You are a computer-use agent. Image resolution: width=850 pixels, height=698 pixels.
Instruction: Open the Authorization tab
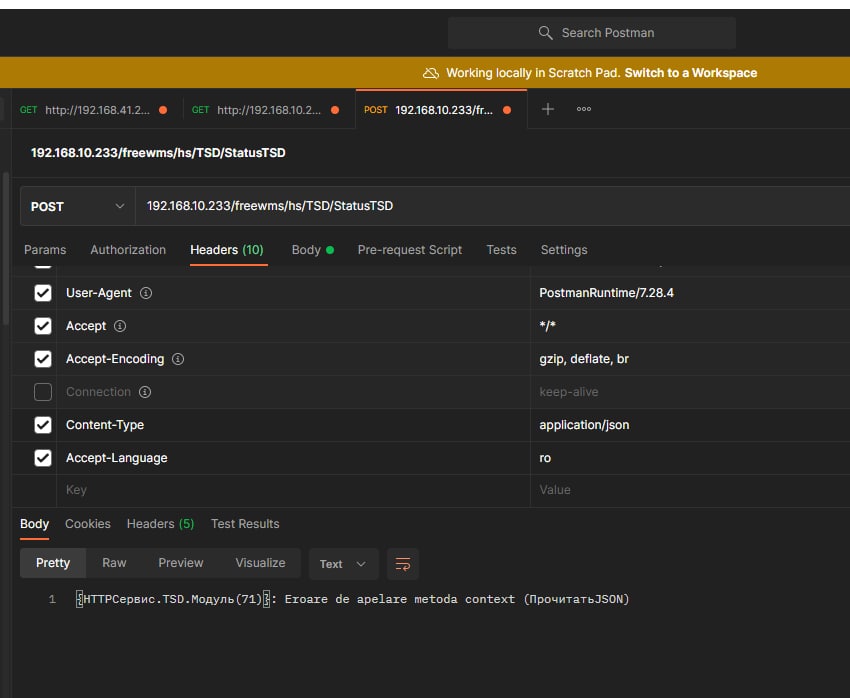tap(128, 250)
